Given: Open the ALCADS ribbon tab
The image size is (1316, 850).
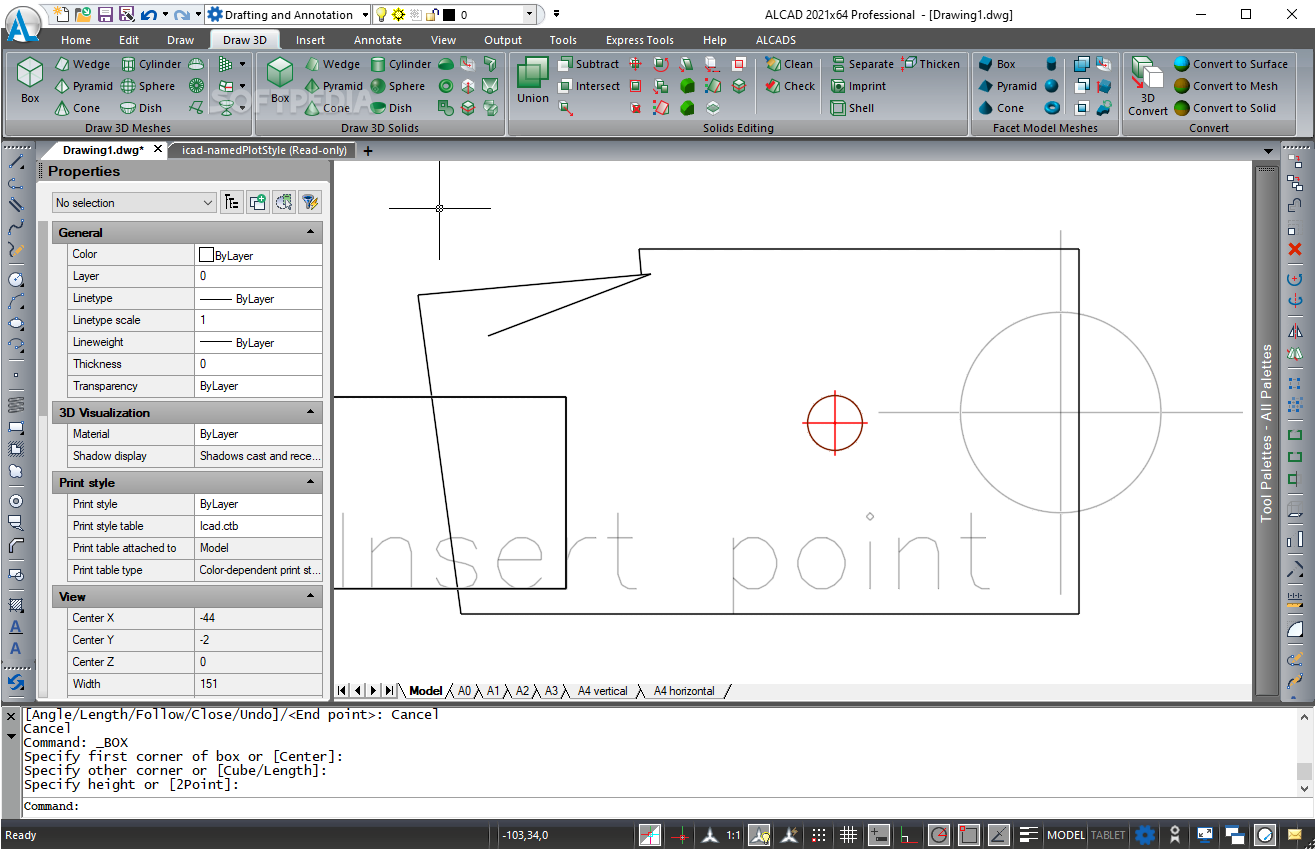Looking at the screenshot, I should click(776, 40).
